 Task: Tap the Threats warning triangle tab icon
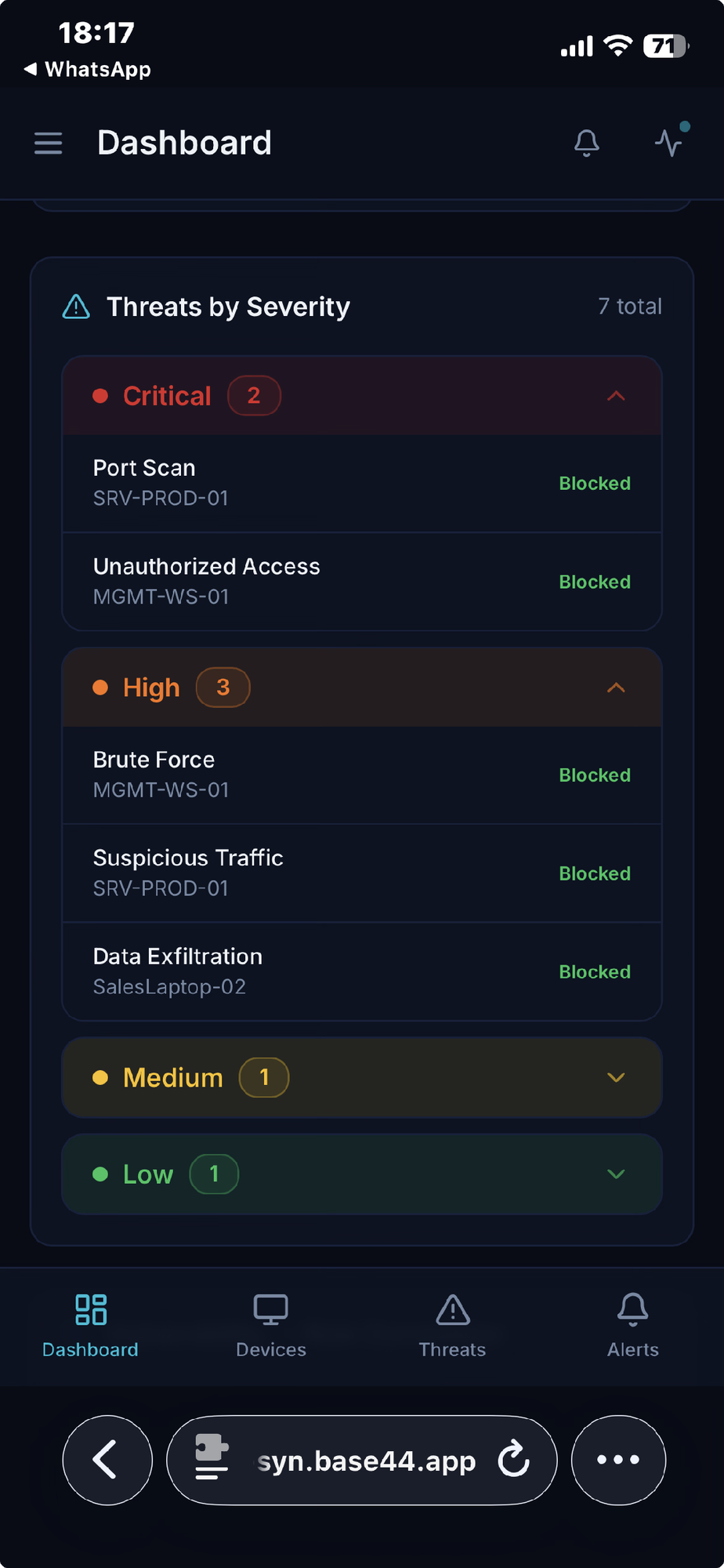(x=453, y=1310)
